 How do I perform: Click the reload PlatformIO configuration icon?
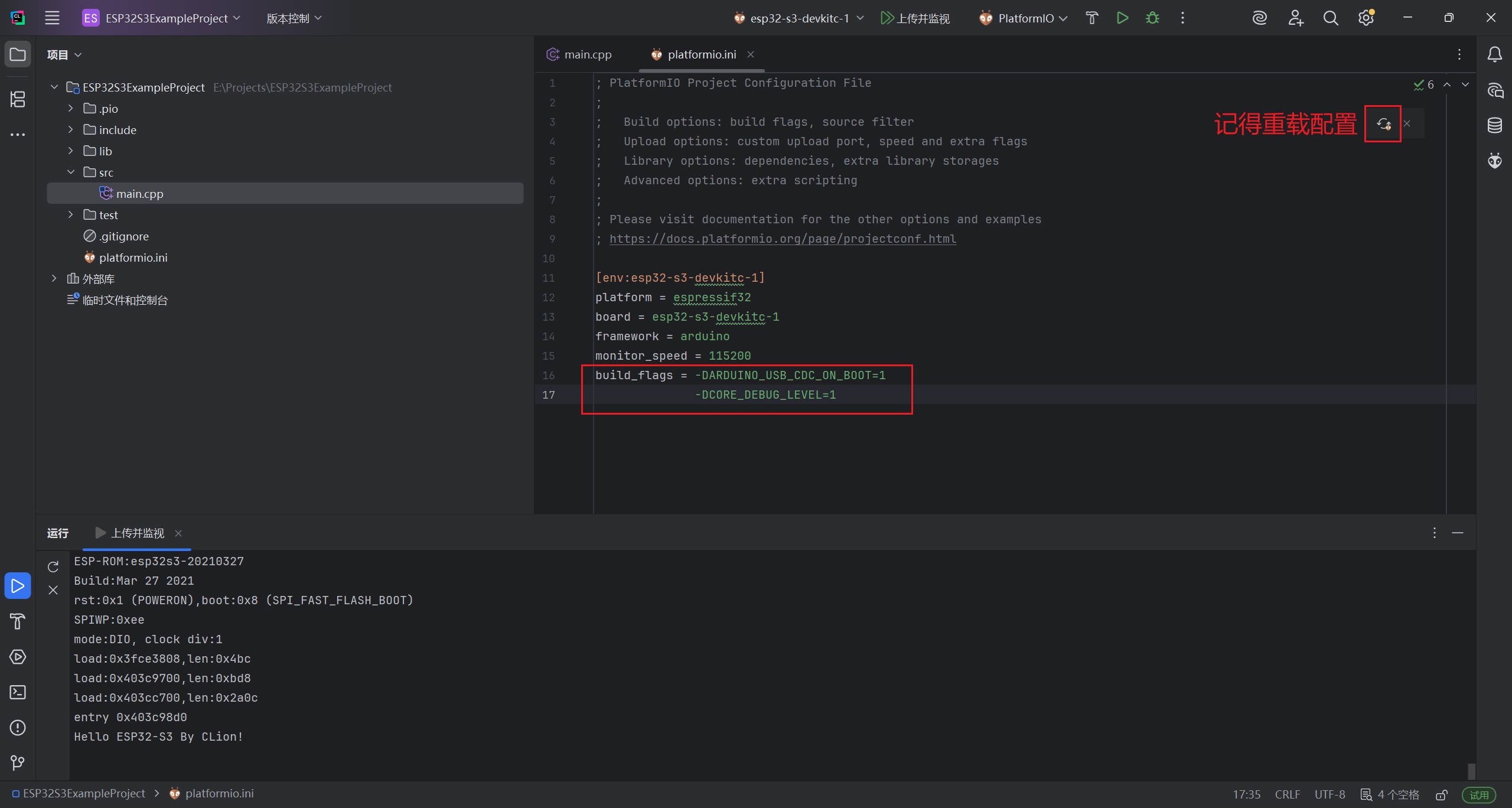coord(1383,124)
